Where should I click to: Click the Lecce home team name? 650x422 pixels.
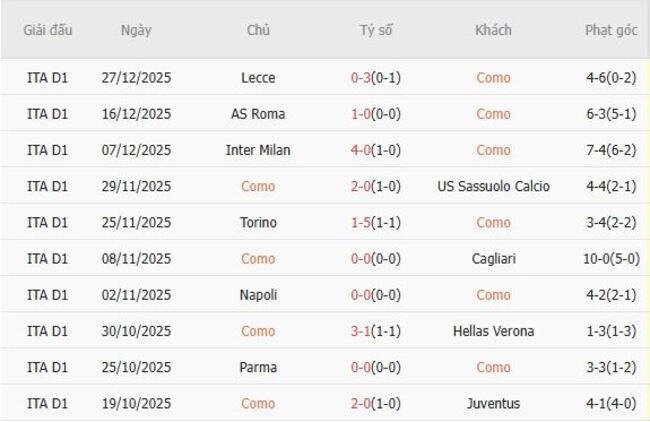point(258,78)
